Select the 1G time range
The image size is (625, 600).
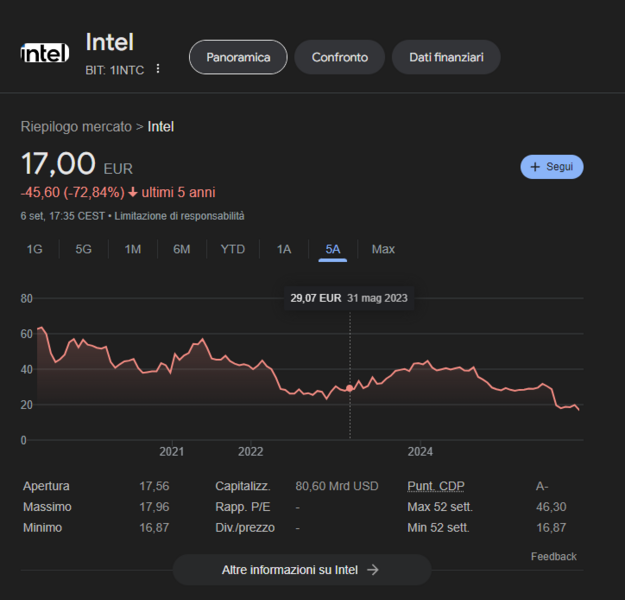tap(34, 249)
